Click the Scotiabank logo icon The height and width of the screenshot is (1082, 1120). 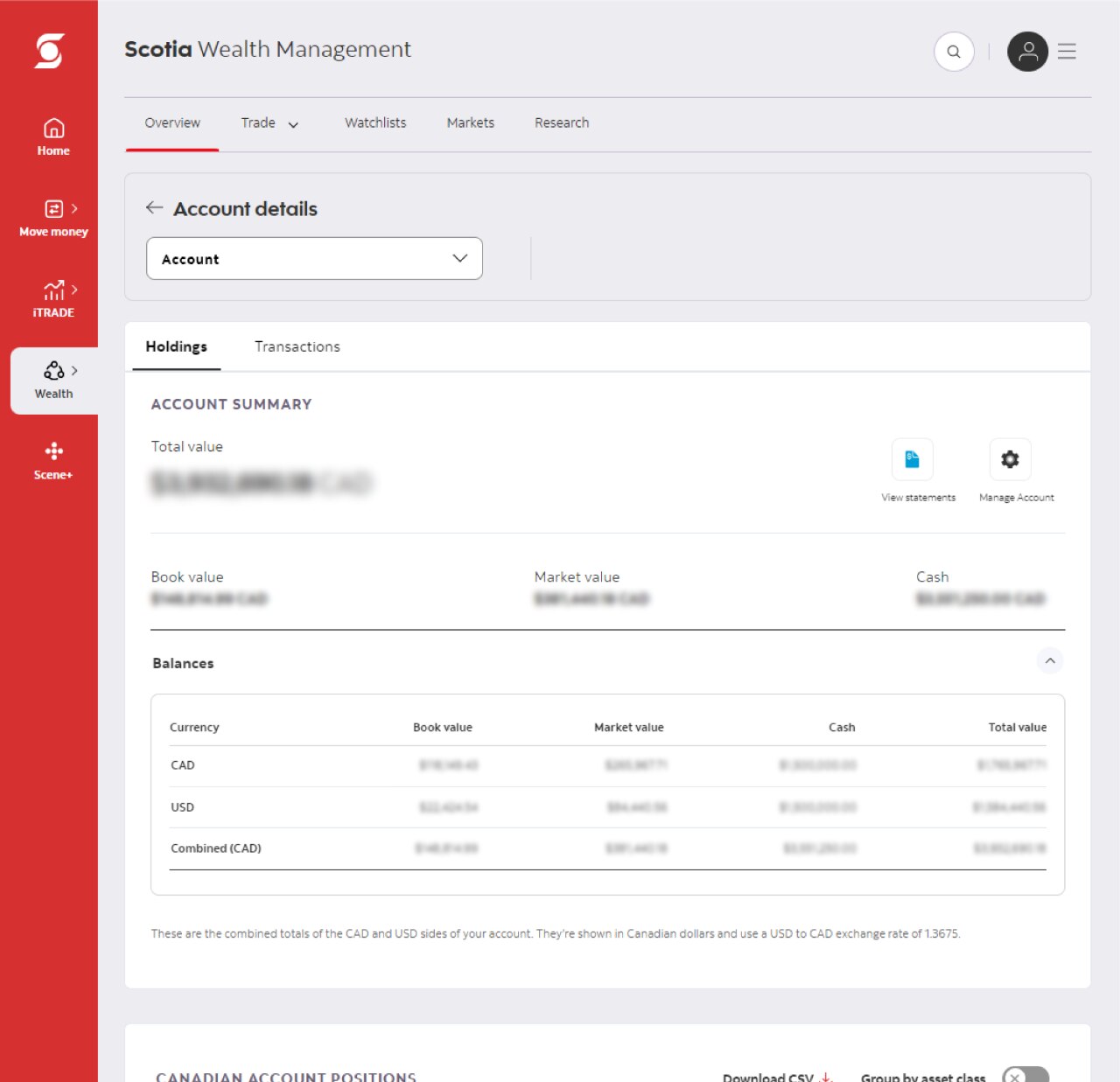pyautogui.click(x=49, y=51)
